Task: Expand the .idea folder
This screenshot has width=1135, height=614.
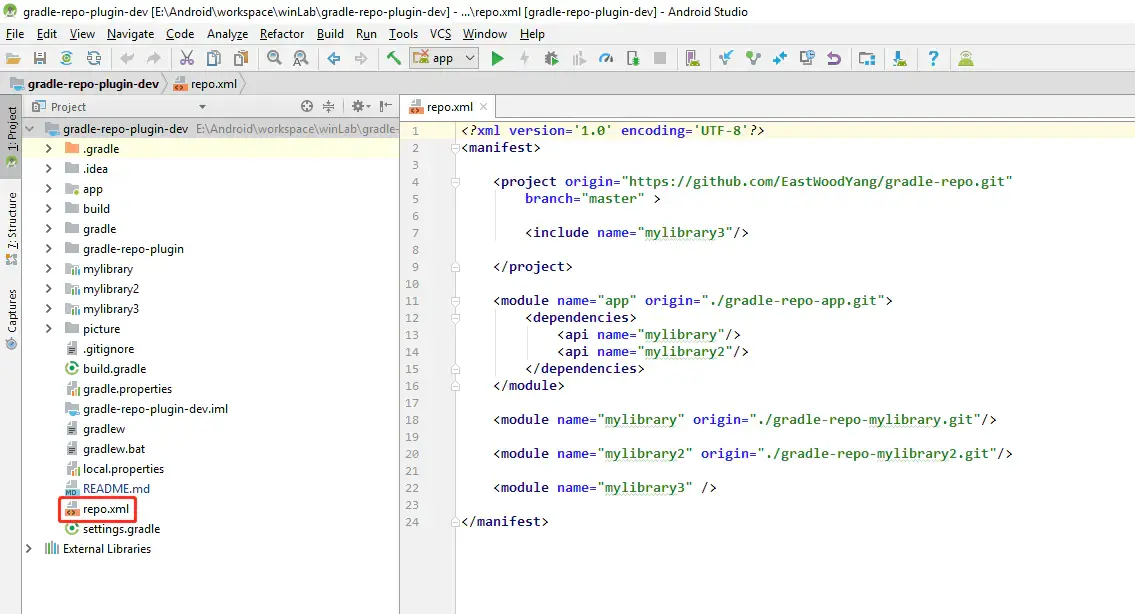Action: [48, 169]
